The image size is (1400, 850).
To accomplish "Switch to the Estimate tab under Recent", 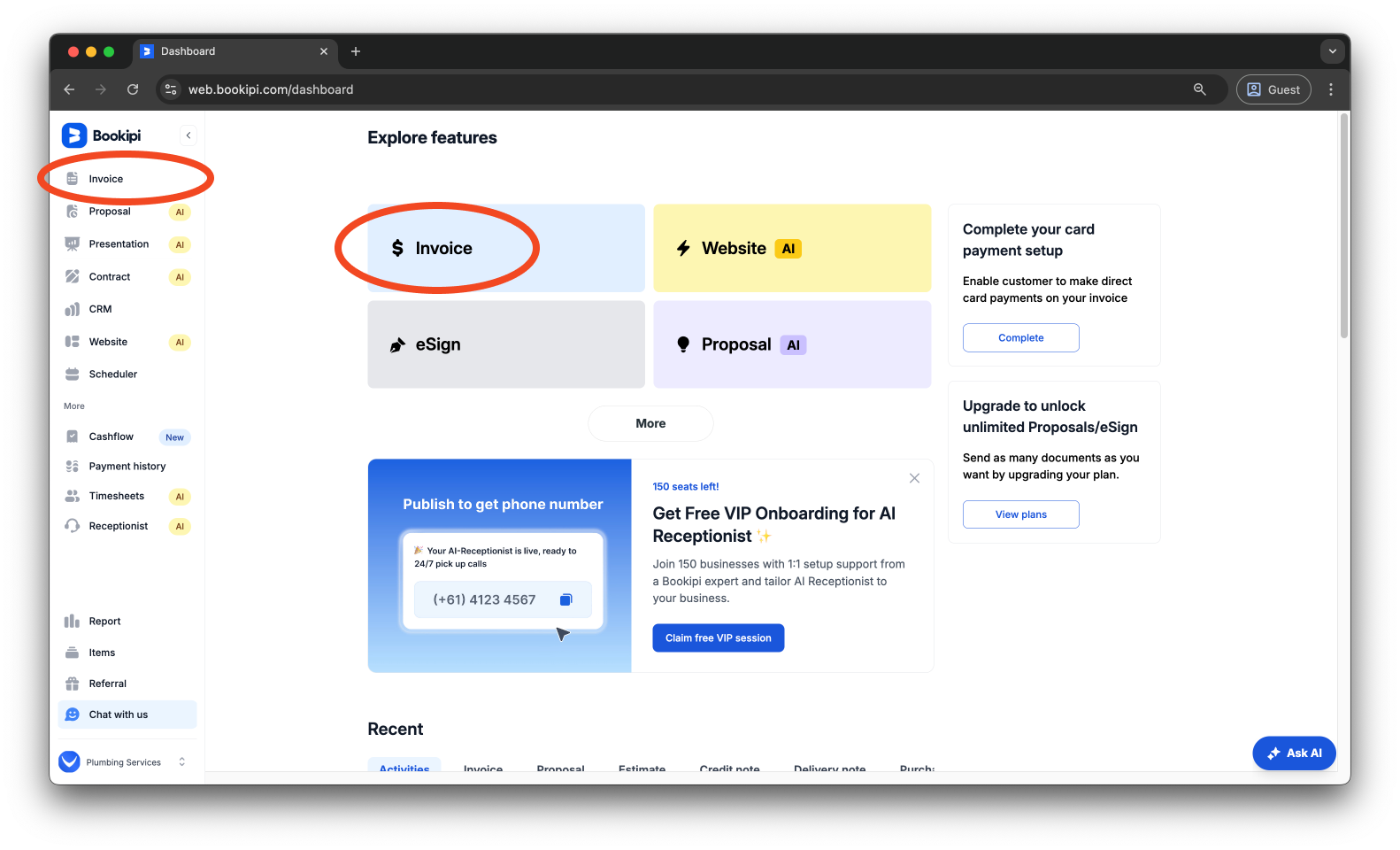I will [x=642, y=769].
